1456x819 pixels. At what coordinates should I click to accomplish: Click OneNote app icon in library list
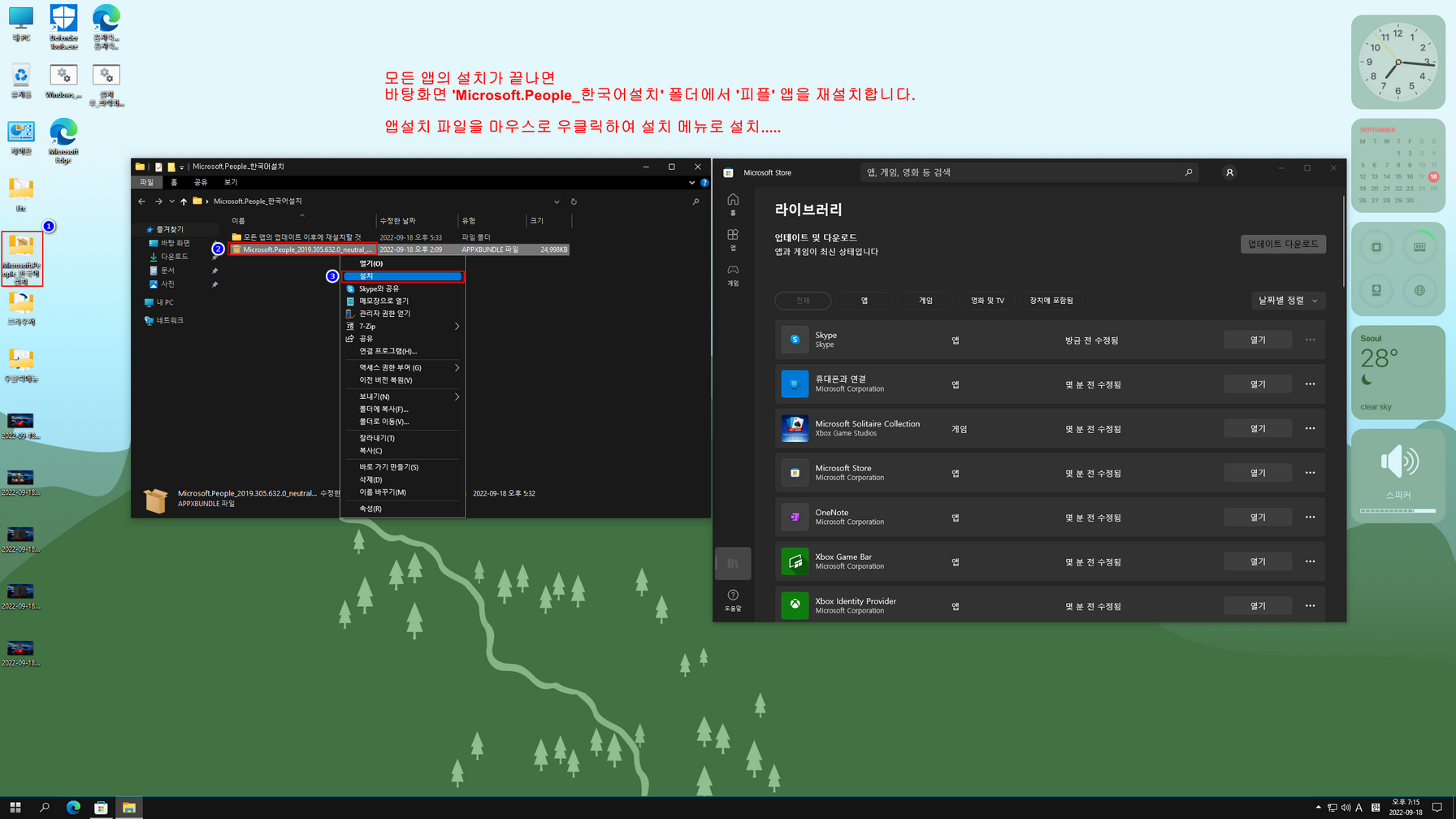(795, 517)
